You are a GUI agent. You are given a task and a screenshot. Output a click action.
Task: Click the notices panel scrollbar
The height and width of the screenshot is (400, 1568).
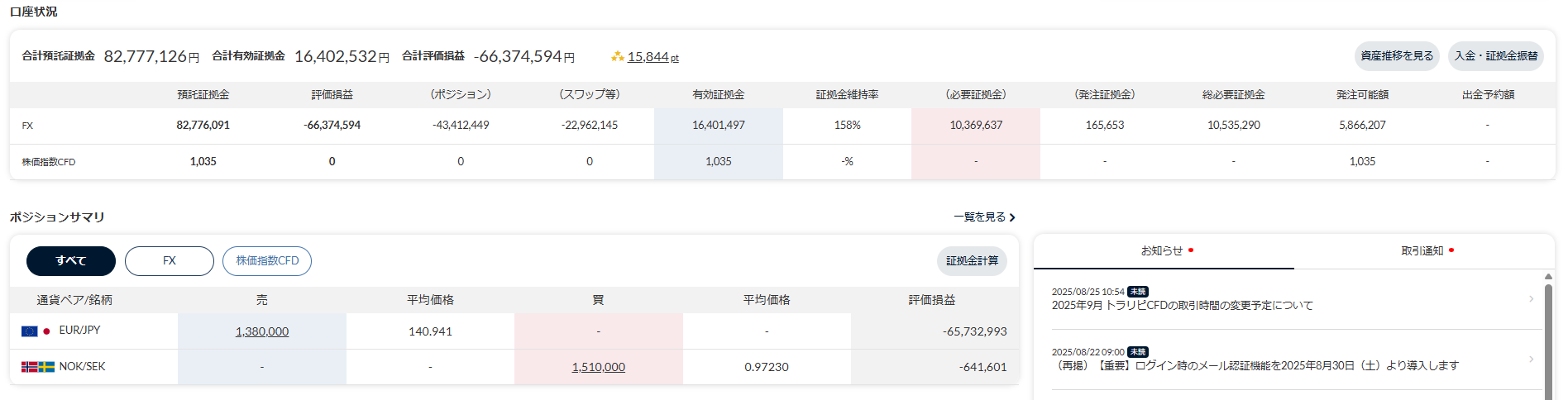pyautogui.click(x=1548, y=339)
